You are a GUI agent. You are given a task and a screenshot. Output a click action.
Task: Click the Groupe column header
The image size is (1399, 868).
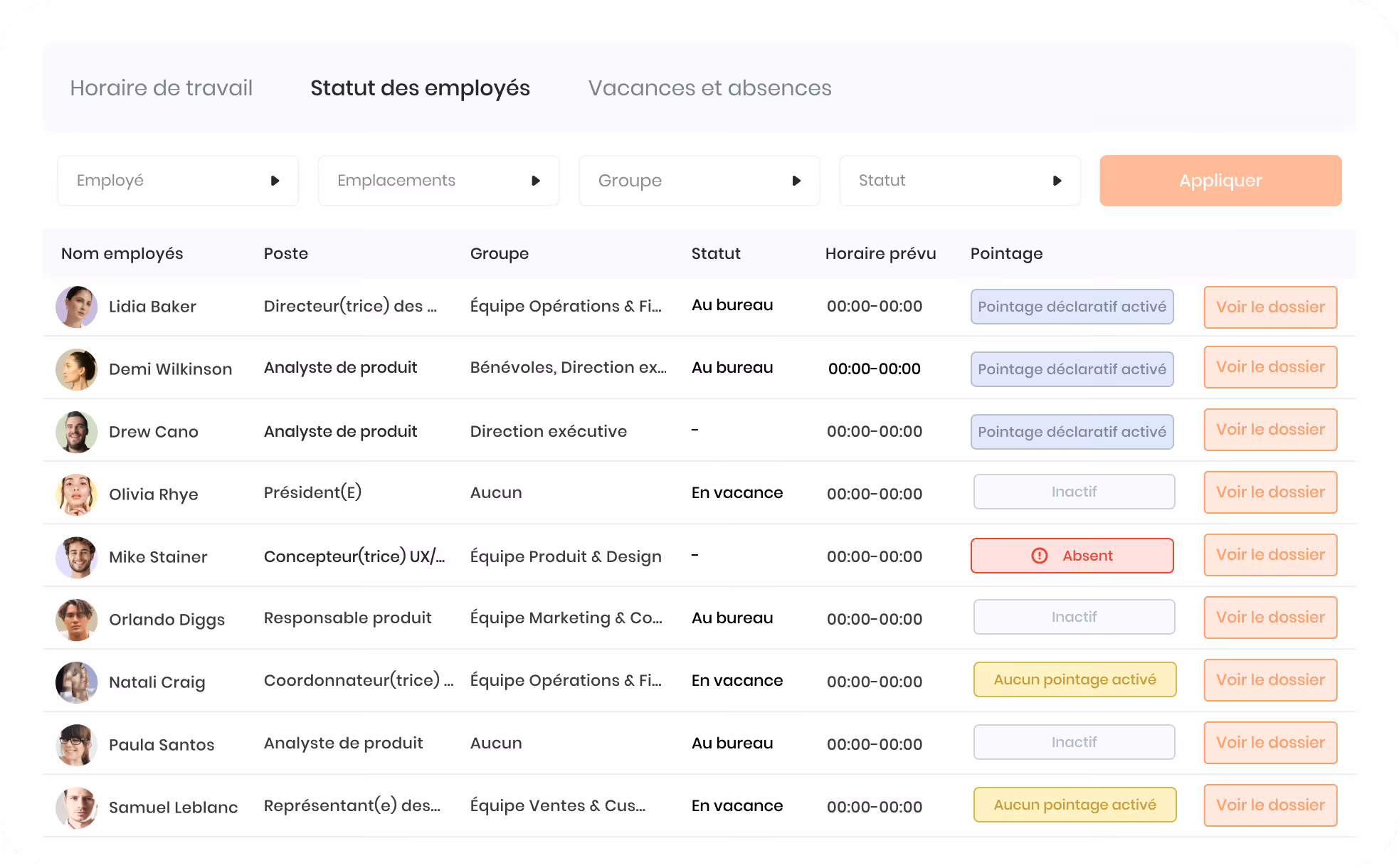coord(500,254)
